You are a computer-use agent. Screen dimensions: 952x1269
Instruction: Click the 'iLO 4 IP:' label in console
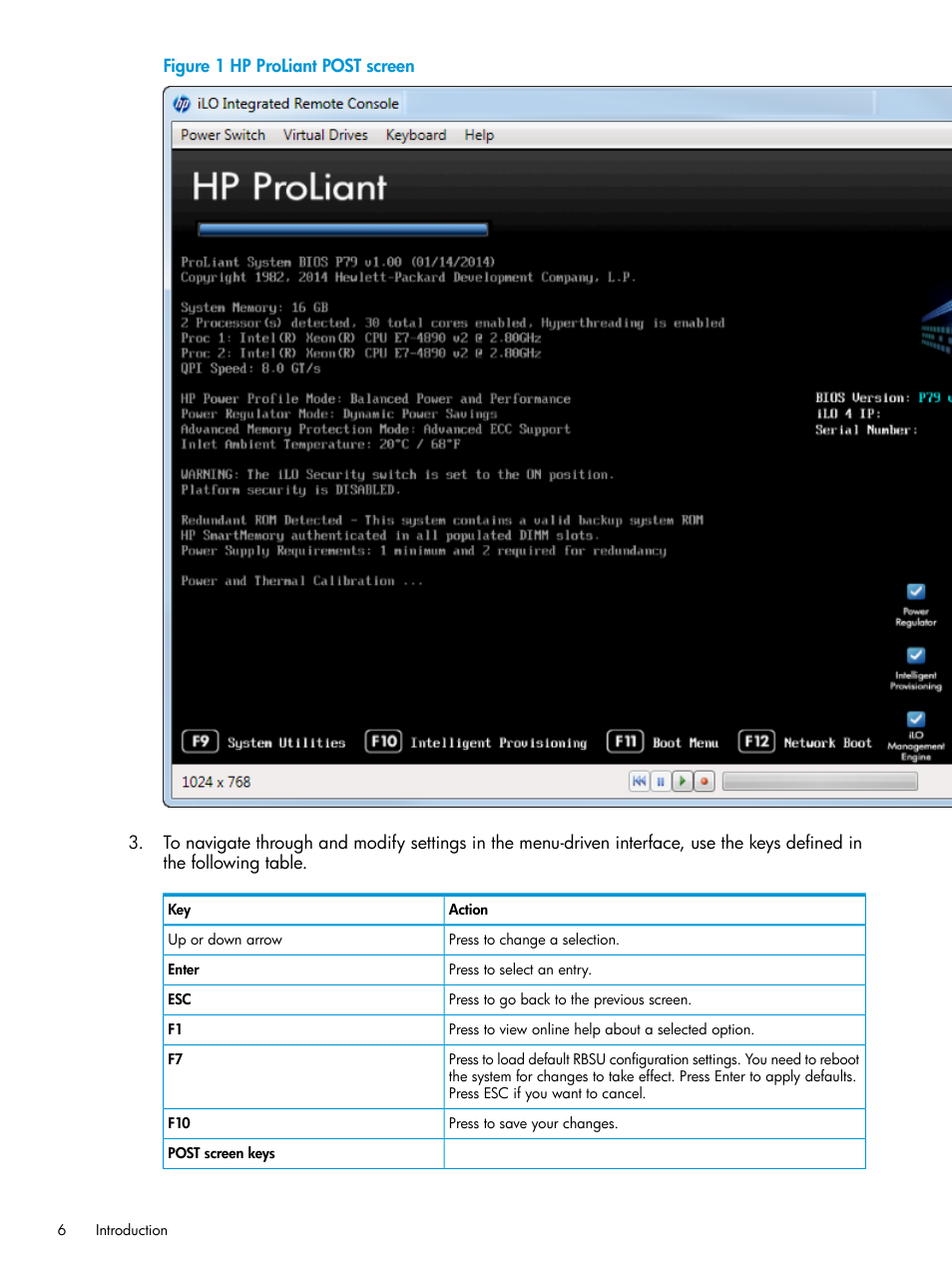848,413
